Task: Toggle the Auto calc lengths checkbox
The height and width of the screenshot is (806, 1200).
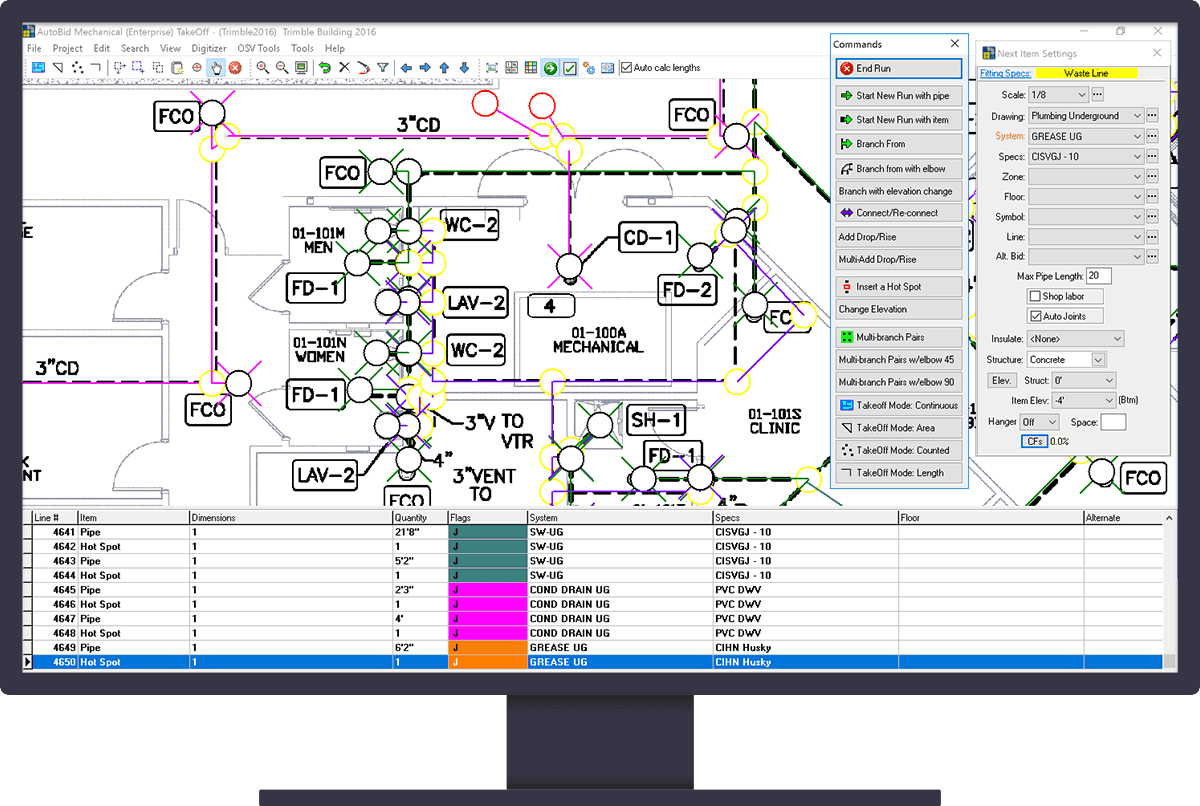Action: click(627, 68)
